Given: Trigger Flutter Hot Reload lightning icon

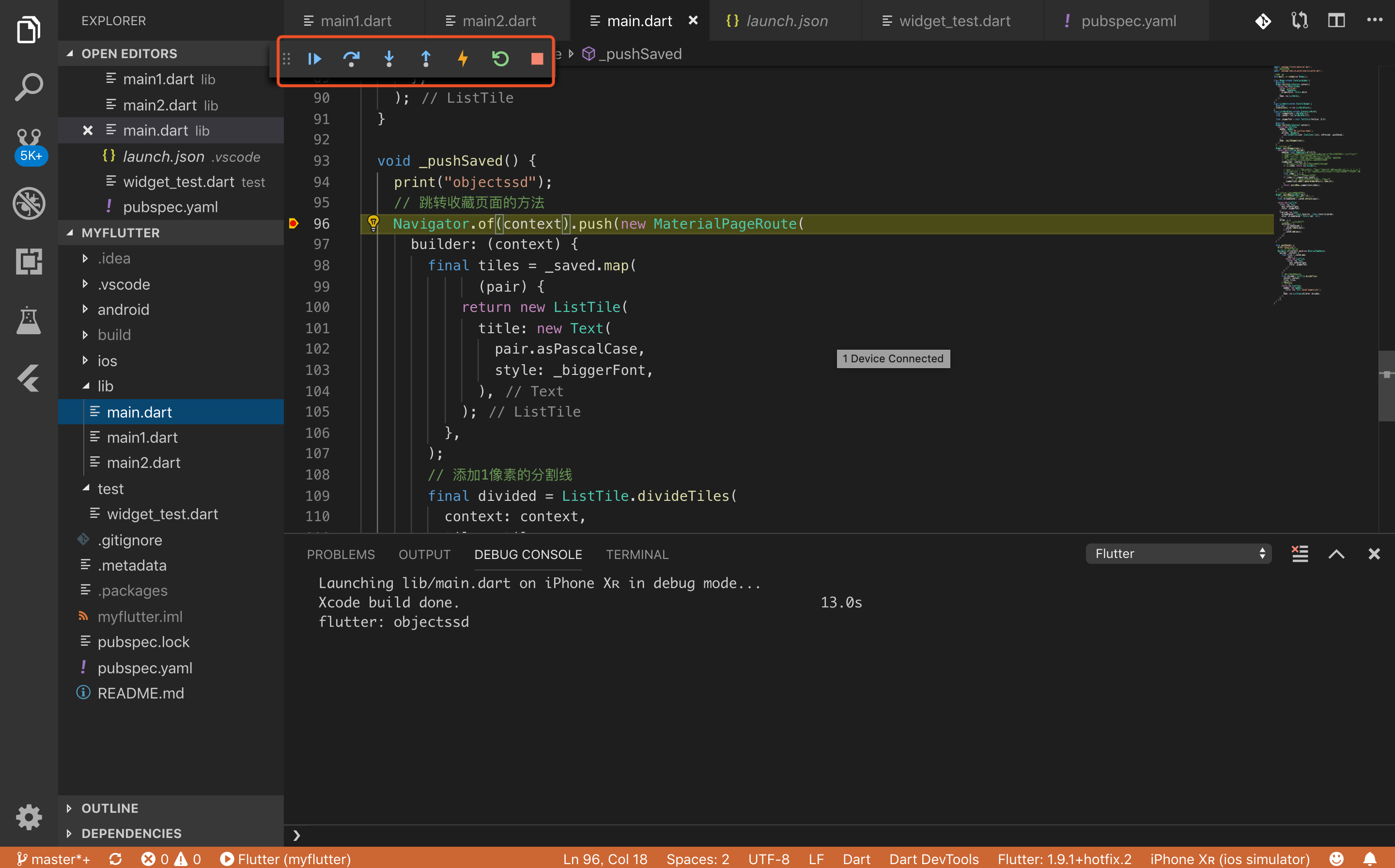Looking at the screenshot, I should click(x=463, y=59).
